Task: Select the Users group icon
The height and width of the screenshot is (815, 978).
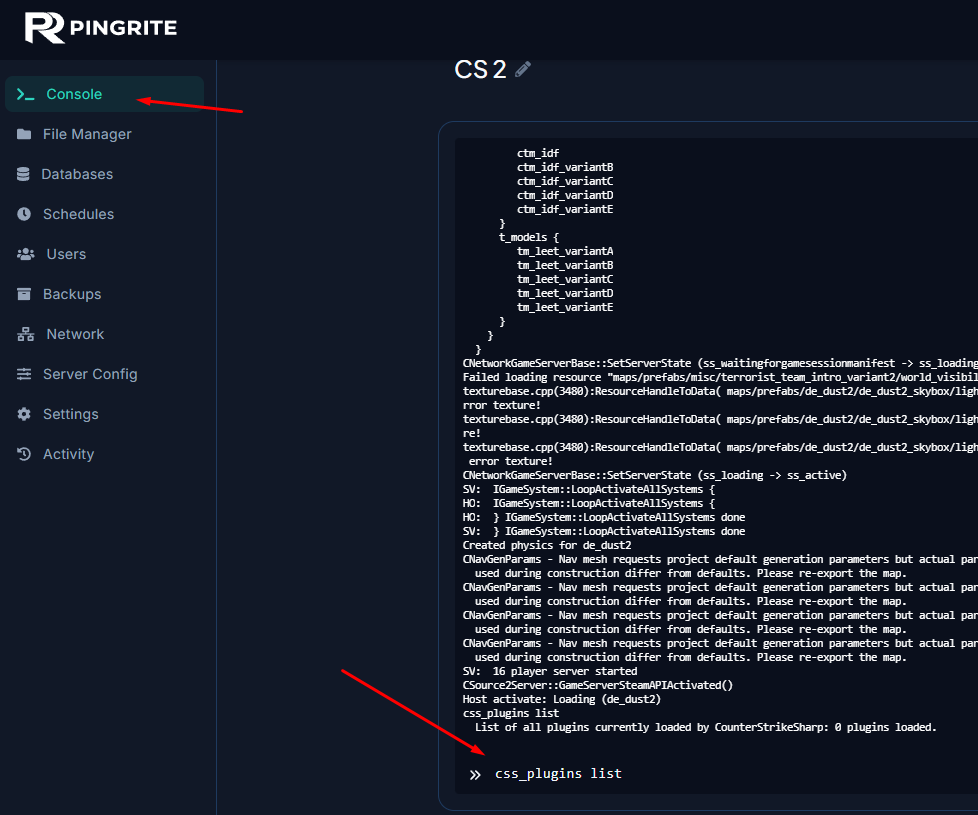Action: 26,254
